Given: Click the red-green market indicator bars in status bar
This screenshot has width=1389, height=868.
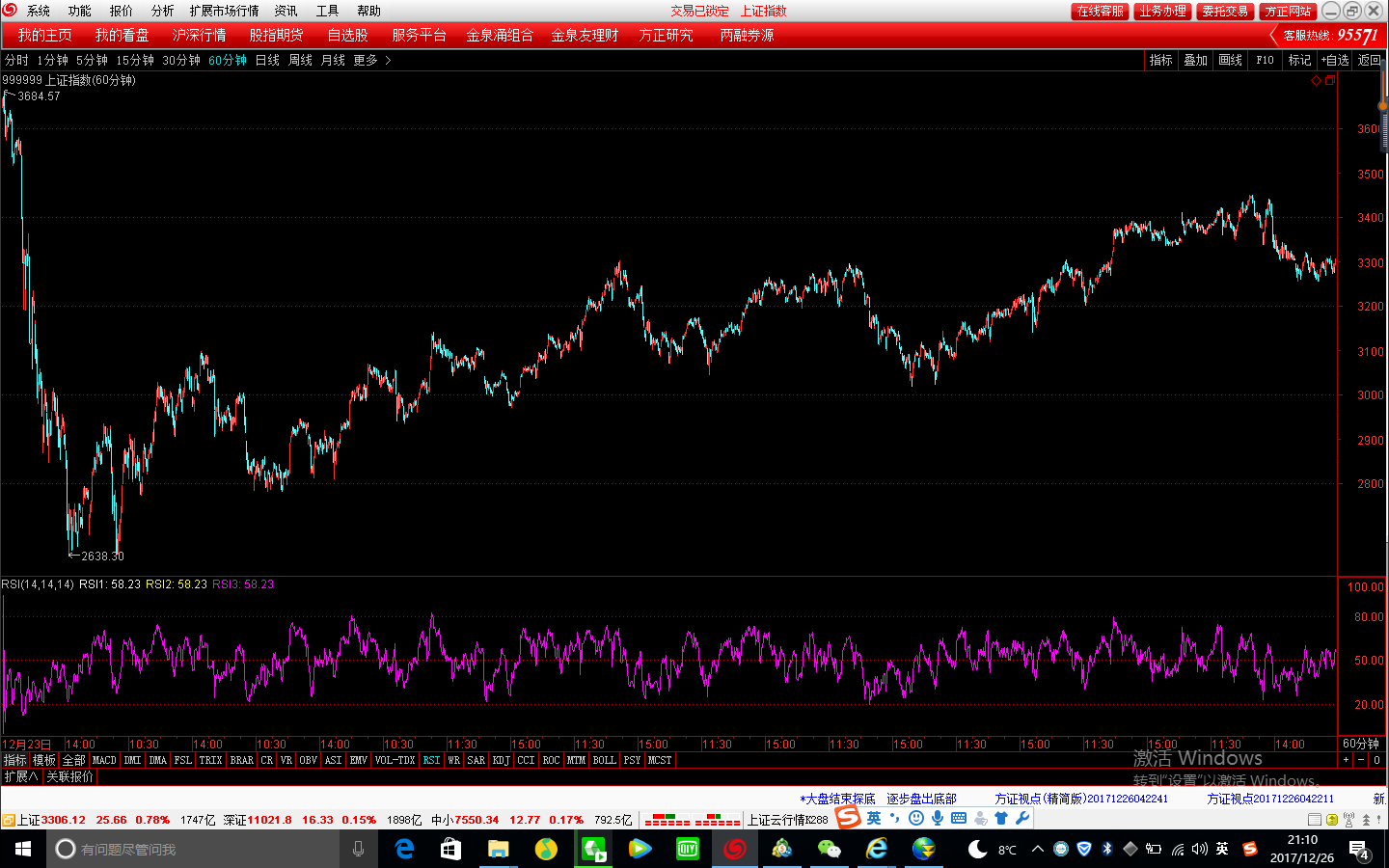Looking at the screenshot, I should tap(692, 820).
